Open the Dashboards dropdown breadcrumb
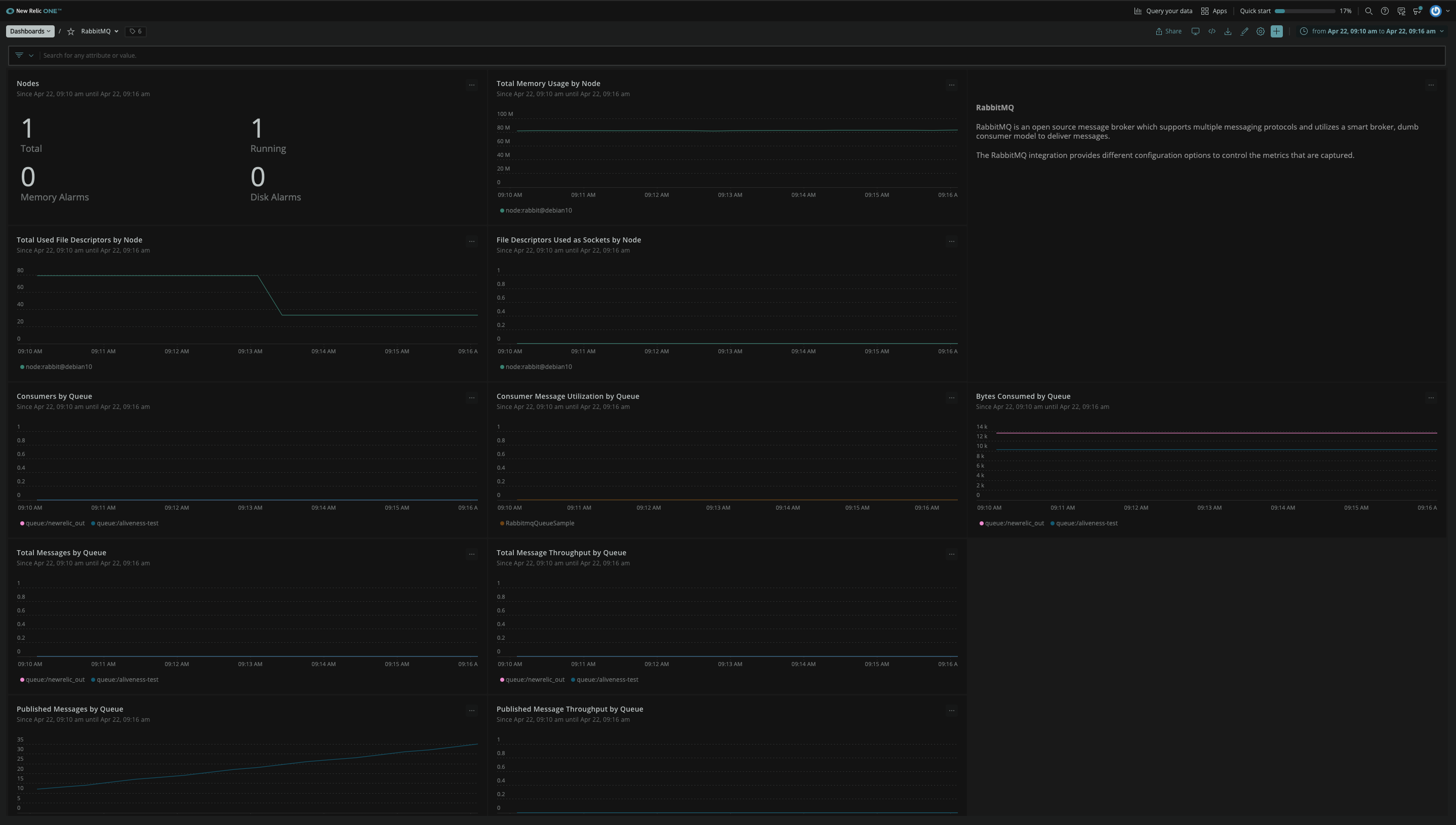Viewport: 1456px width, 825px height. pos(30,32)
